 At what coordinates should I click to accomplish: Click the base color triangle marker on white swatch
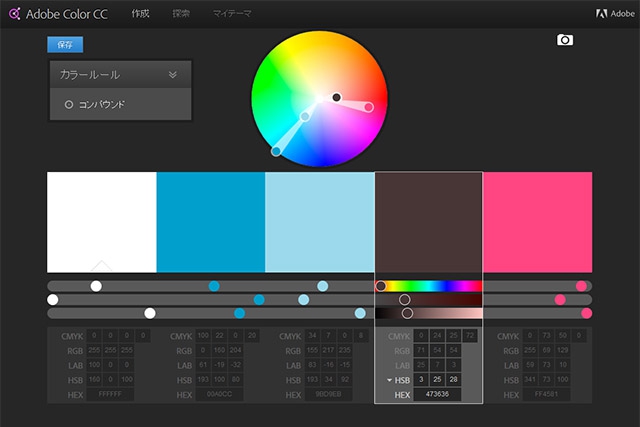click(102, 266)
